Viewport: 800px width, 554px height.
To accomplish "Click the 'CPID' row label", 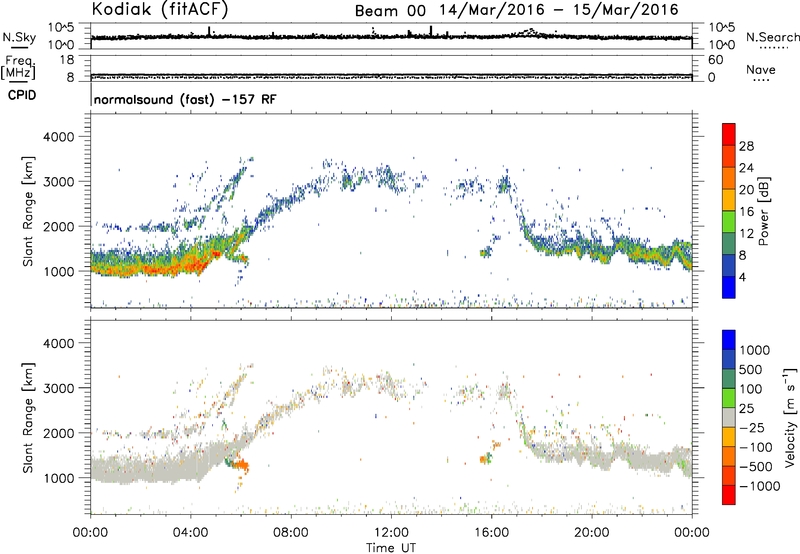I will coord(21,95).
